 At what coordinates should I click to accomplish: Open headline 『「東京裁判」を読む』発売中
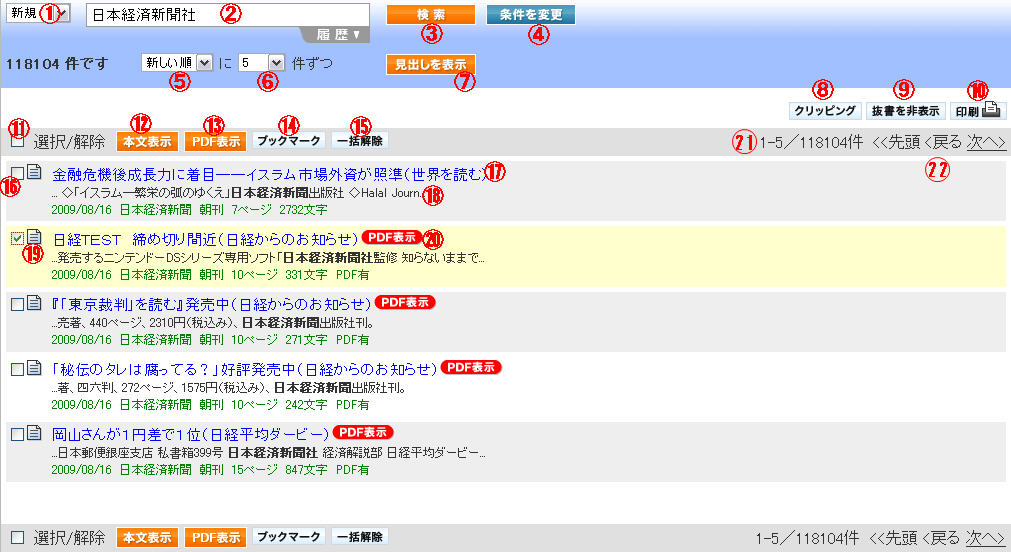211,304
